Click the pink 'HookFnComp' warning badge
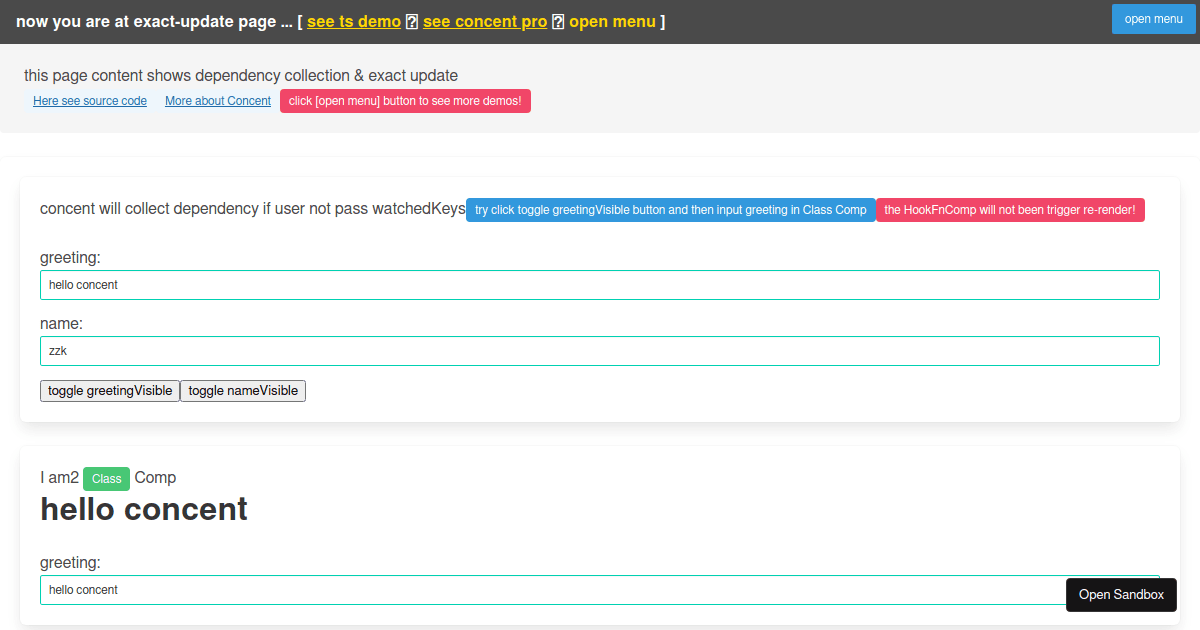This screenshot has height=630, width=1200. tap(1010, 210)
